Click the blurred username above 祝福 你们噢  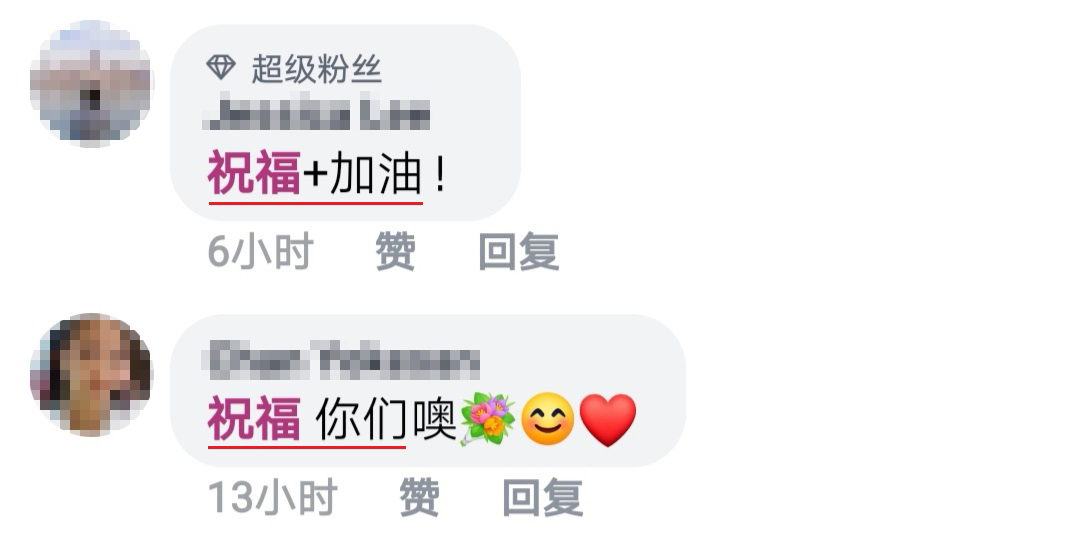(x=342, y=362)
